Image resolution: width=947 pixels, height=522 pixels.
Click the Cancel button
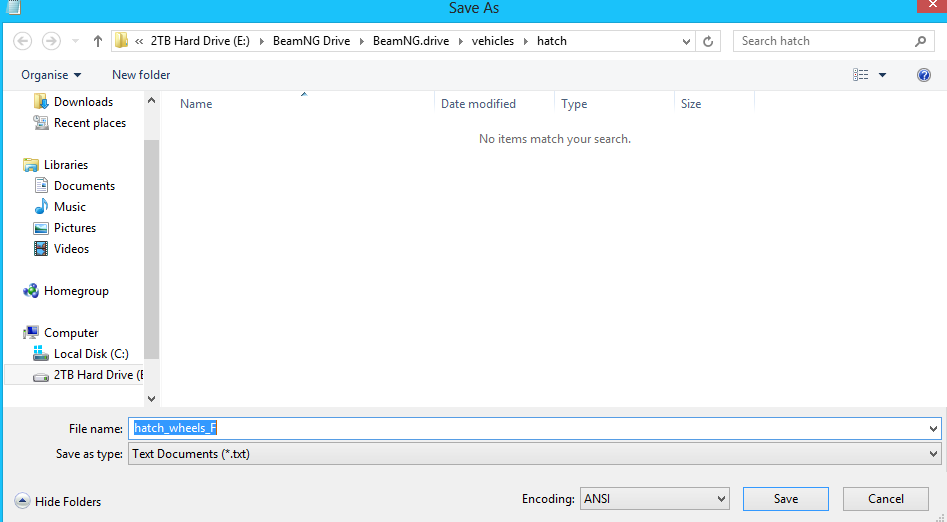886,499
